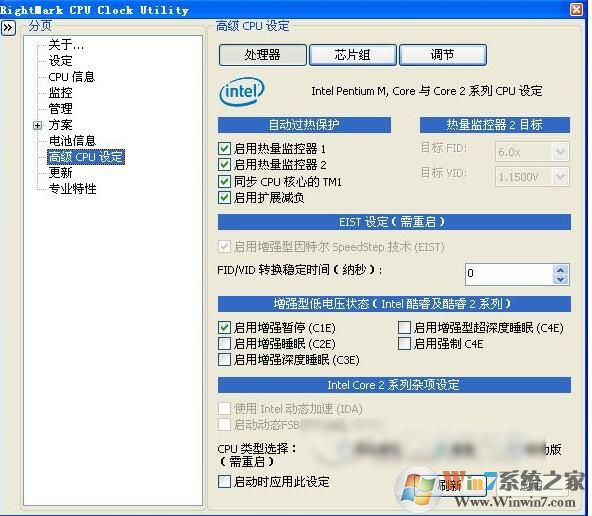Viewport: 592px width, 516px height.
Task: Click the FID/VID 转换稳定时间 input field
Action: pos(509,274)
